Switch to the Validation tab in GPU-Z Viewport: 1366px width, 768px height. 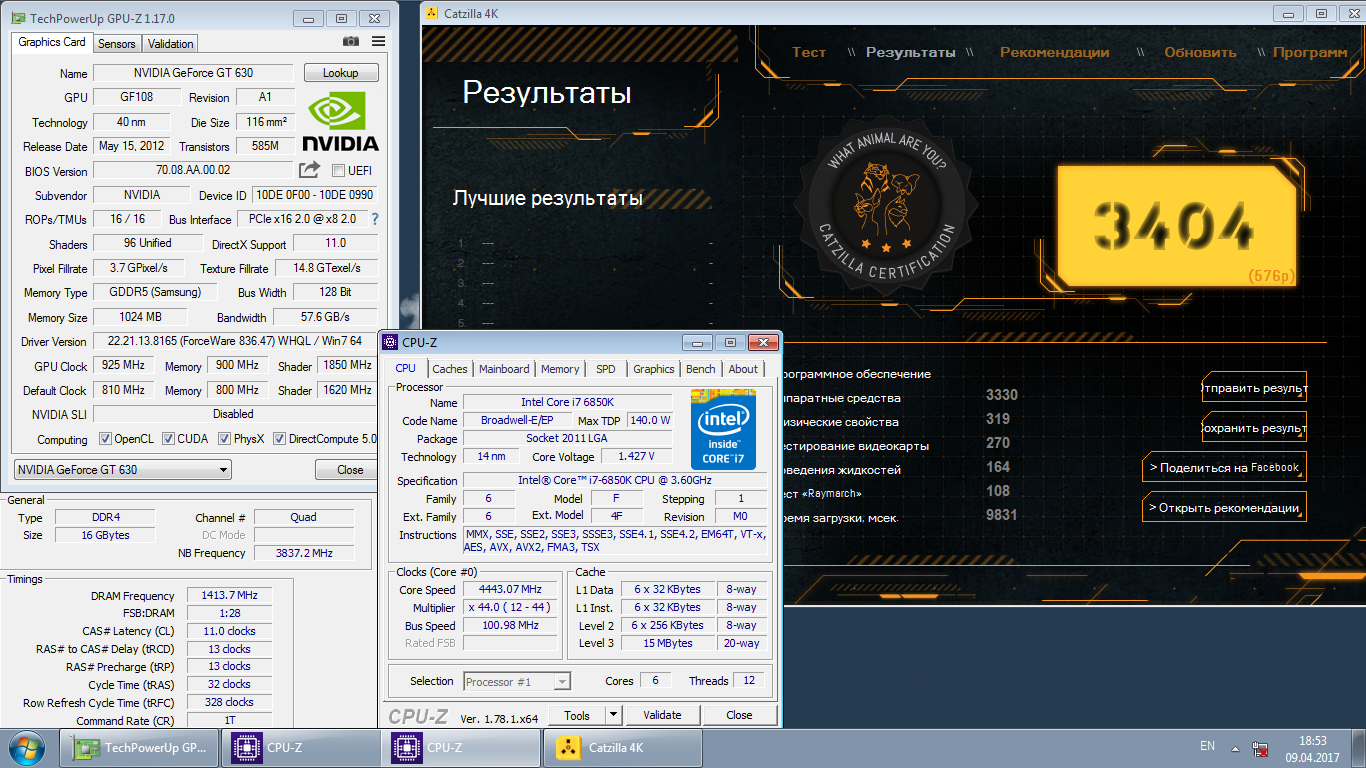170,43
